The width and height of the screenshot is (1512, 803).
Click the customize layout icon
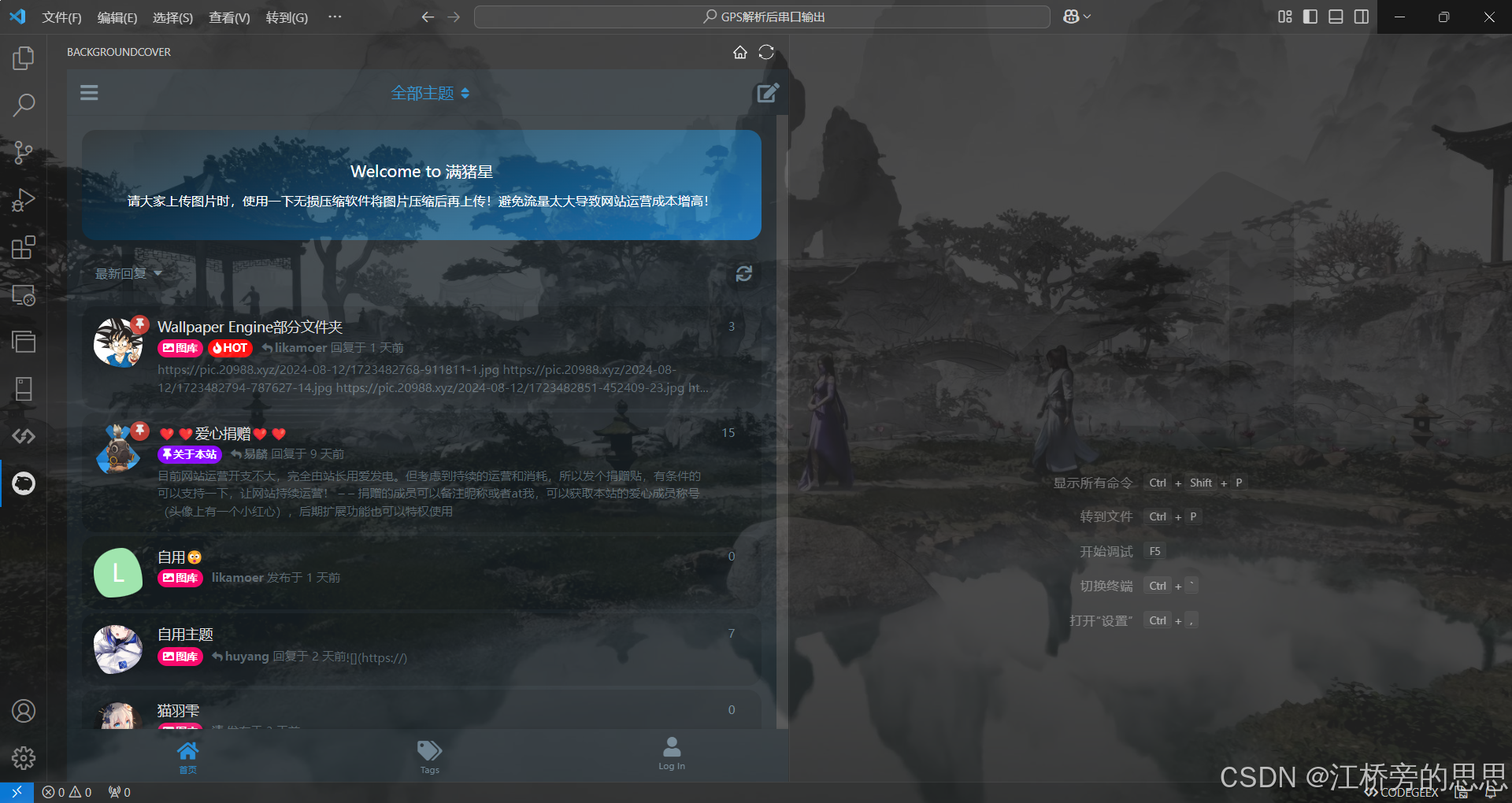tap(1285, 17)
